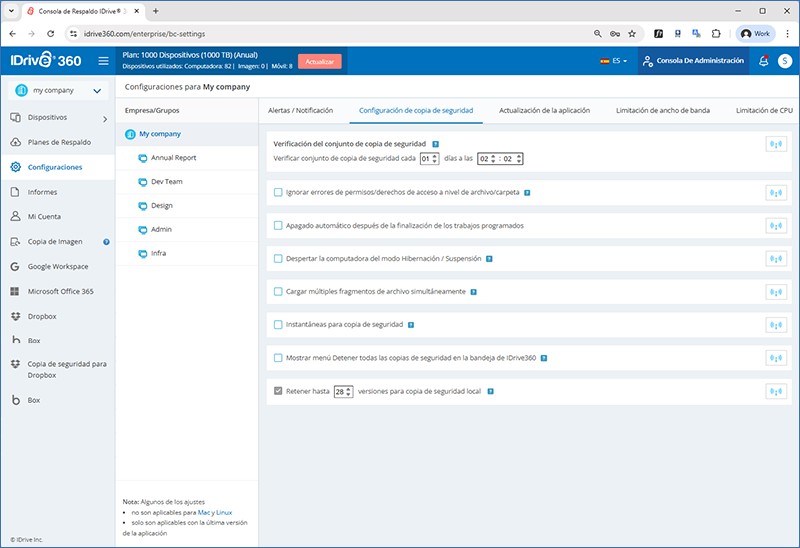Open the ES language dropdown

[x=614, y=61]
